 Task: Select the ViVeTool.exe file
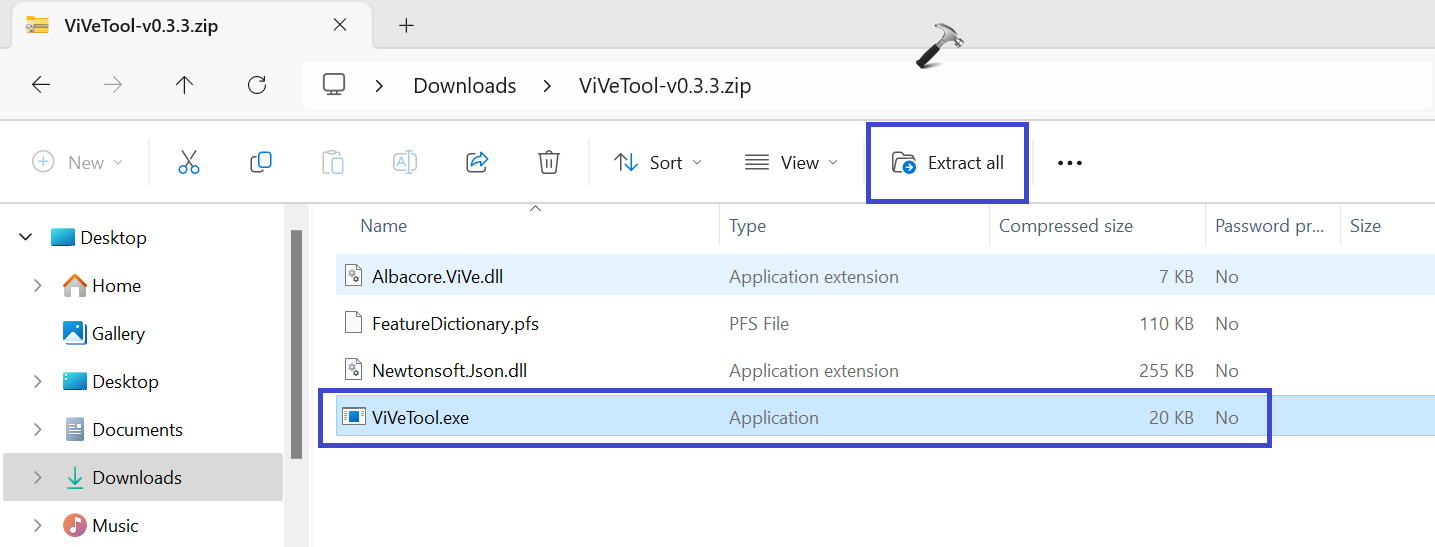420,418
